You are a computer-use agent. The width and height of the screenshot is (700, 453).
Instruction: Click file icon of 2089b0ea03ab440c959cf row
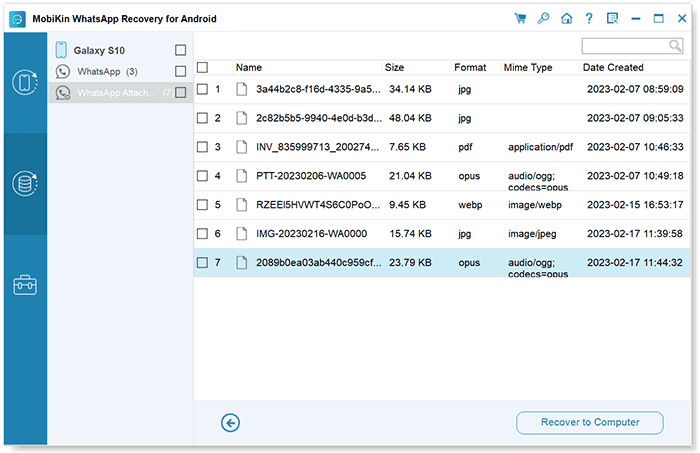tap(242, 262)
